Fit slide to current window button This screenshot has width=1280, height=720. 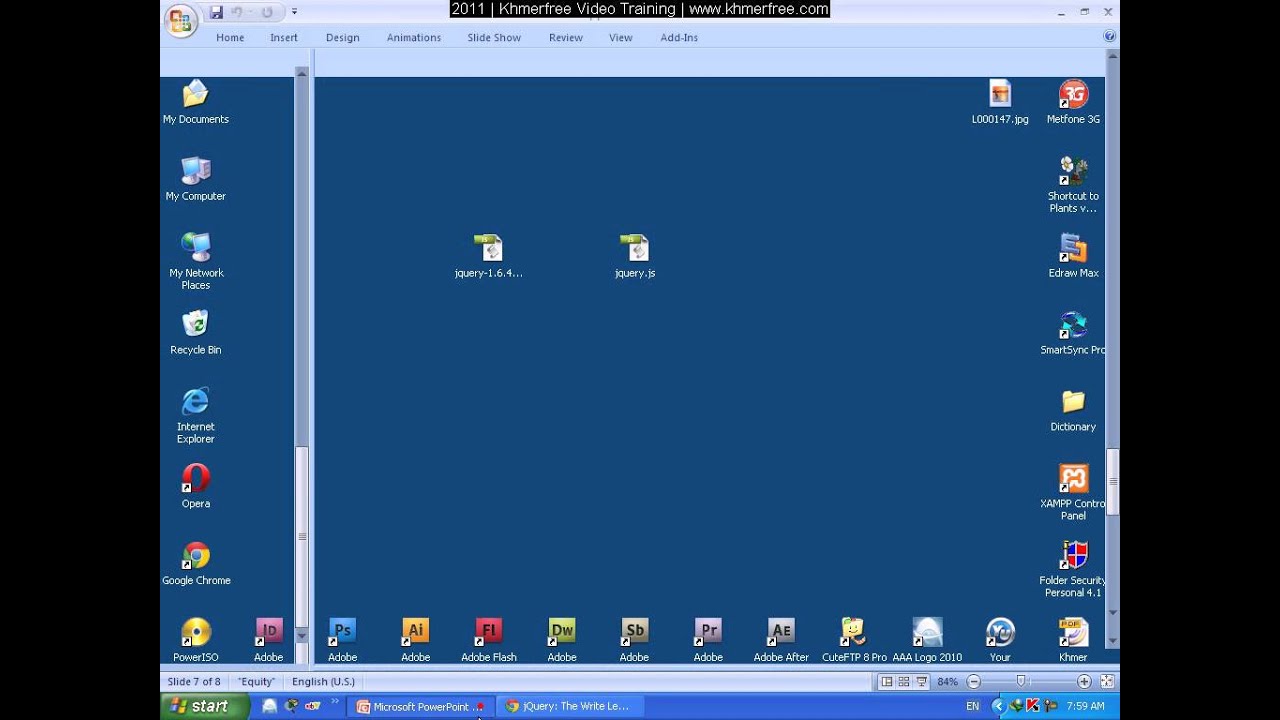[x=1107, y=681]
